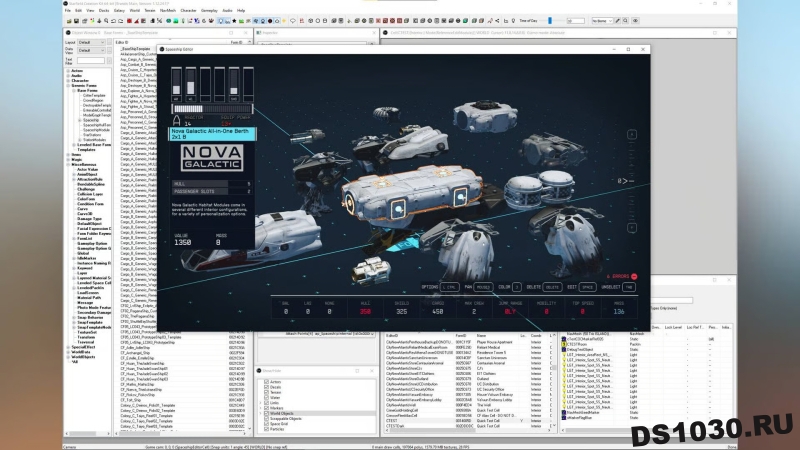Uncheck the Markers checkbox
800x450 pixels.
coord(266,408)
